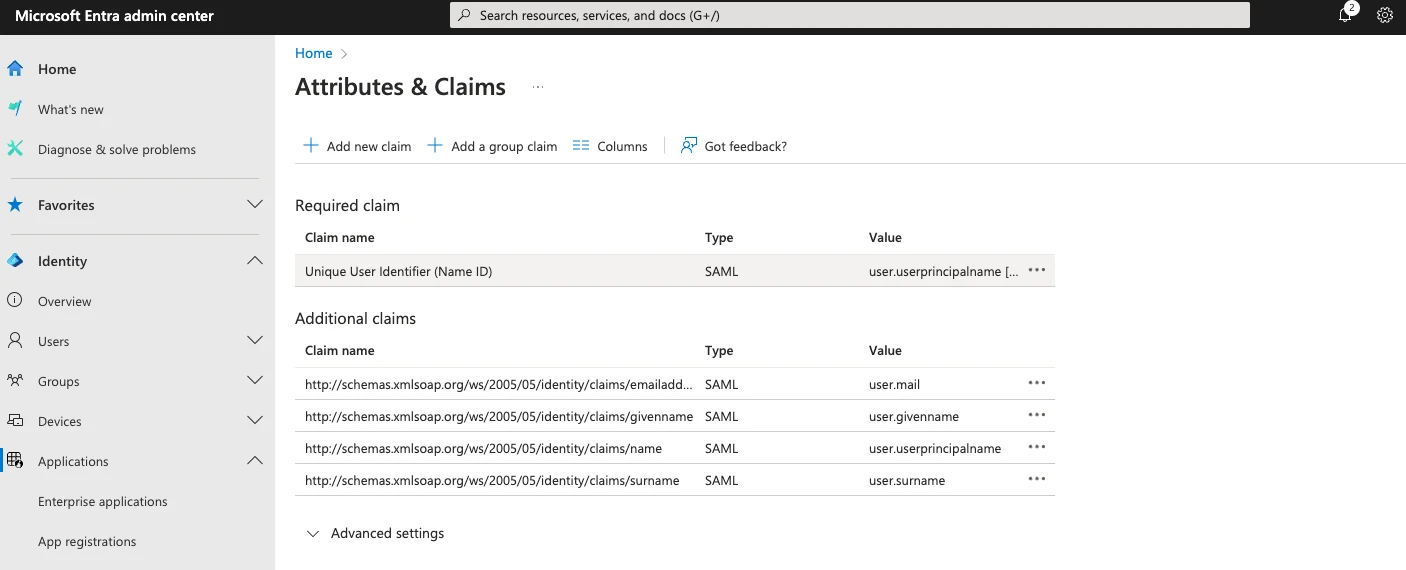Screen dimensions: 1406x570
Task: Expand the Favorites section
Action: click(255, 205)
